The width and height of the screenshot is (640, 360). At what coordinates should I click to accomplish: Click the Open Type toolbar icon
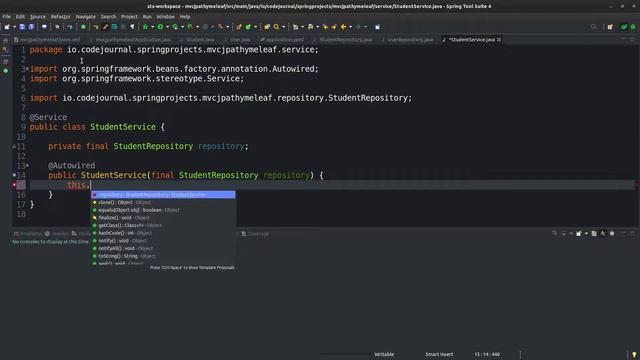[x=267, y=27]
